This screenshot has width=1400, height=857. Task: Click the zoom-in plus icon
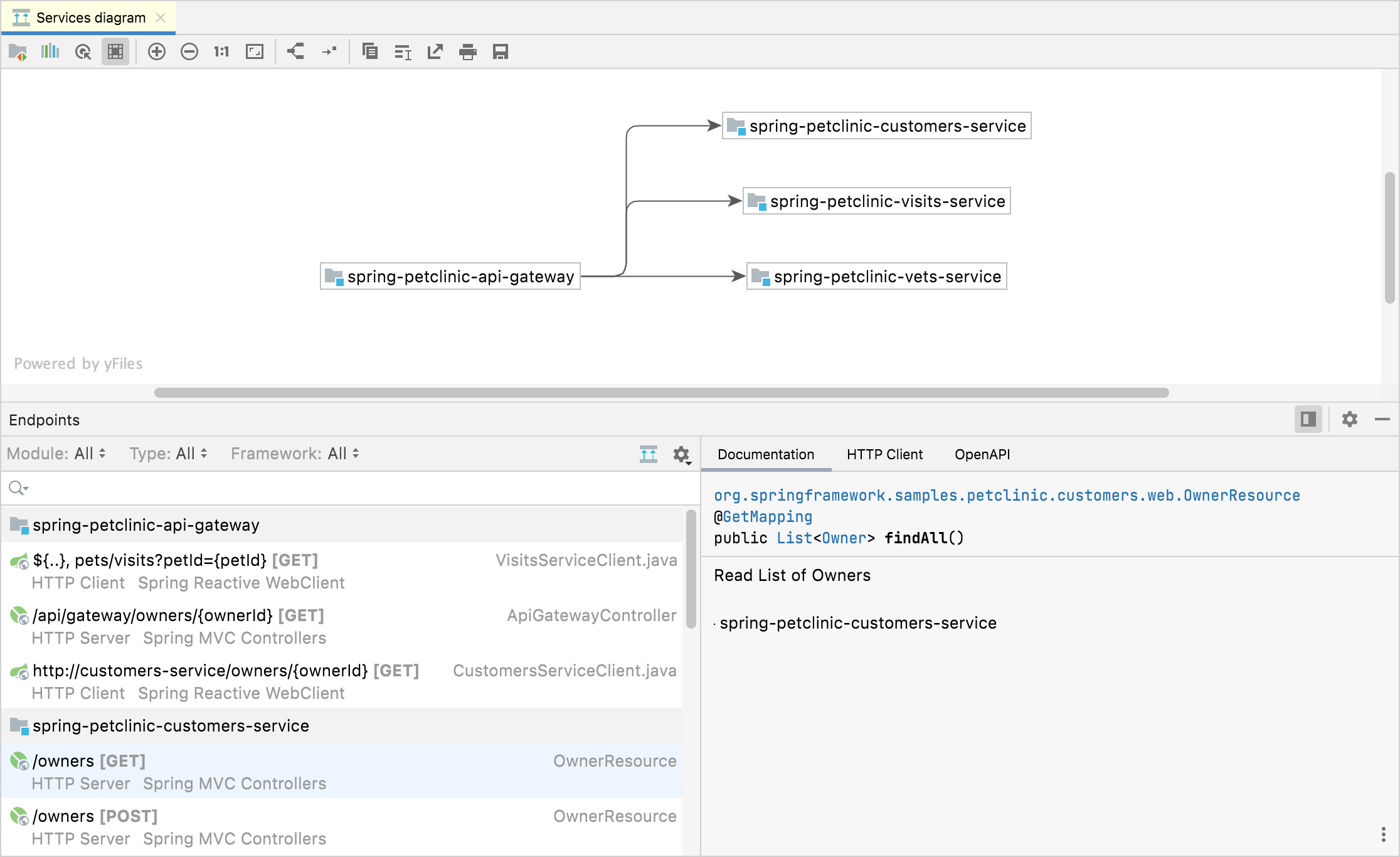[x=156, y=52]
